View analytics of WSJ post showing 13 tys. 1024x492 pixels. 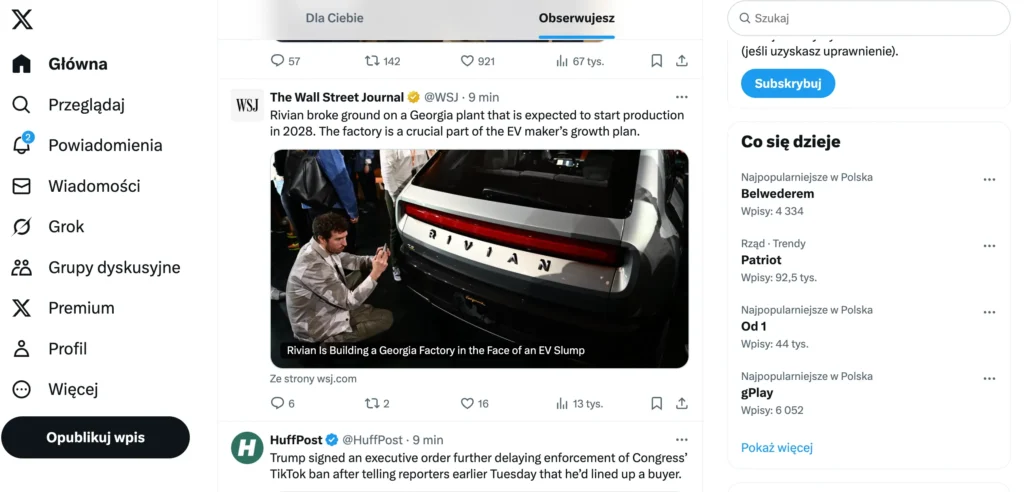tap(563, 403)
